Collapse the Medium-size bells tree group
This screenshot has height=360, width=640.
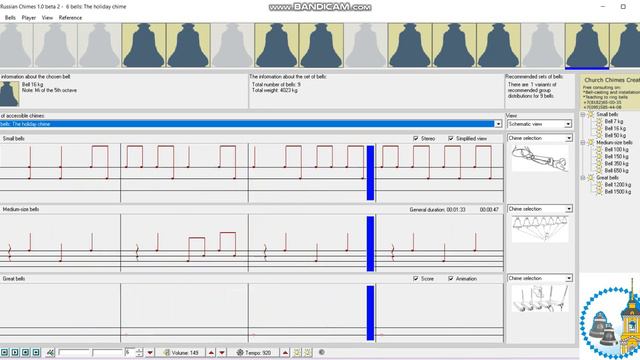pyautogui.click(x=583, y=142)
